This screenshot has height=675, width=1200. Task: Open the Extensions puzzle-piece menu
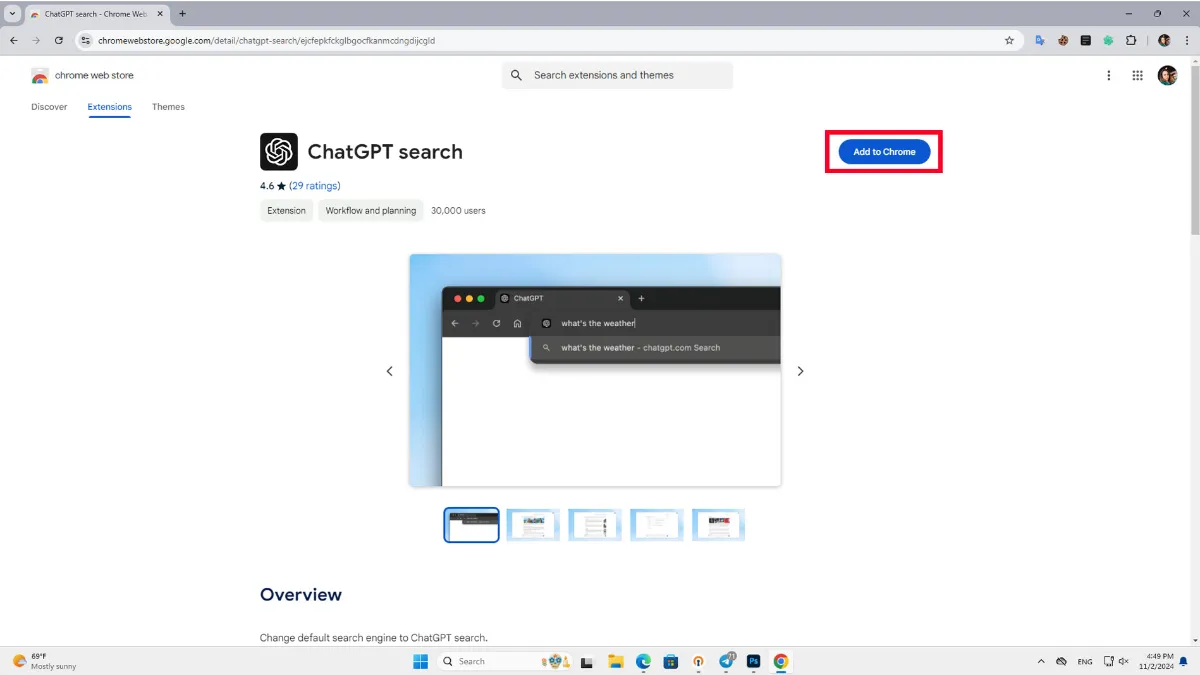tap(1131, 41)
